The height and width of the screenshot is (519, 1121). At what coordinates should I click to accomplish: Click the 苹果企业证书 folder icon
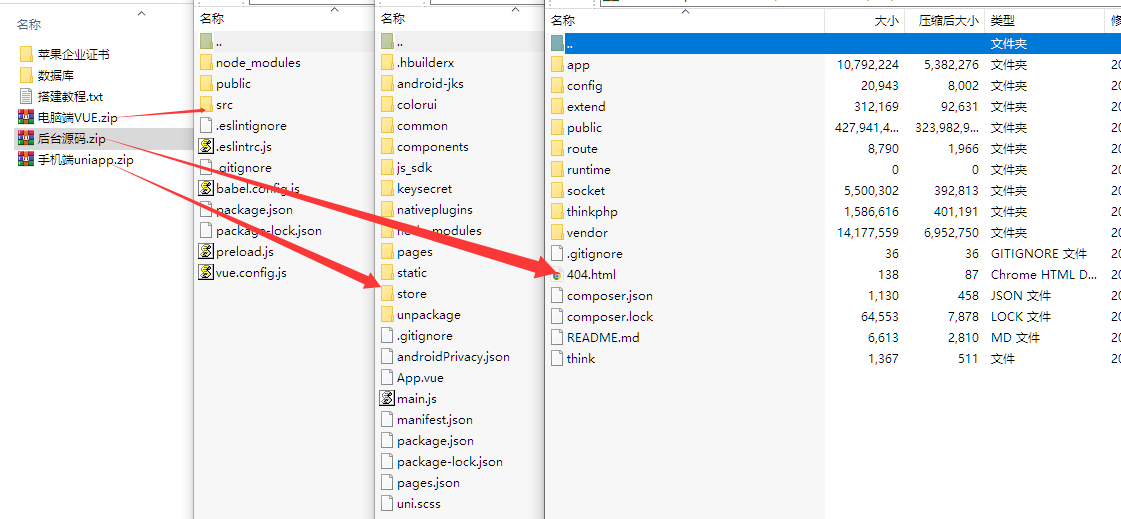pyautogui.click(x=26, y=54)
